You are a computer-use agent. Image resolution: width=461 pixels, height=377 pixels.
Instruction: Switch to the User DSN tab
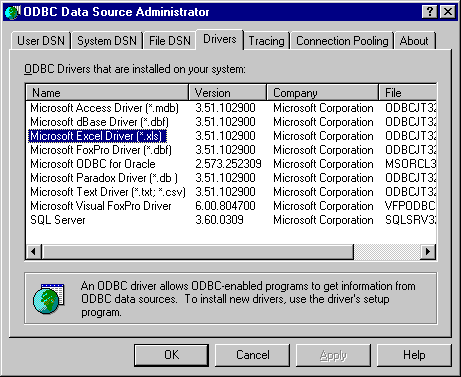(x=41, y=41)
